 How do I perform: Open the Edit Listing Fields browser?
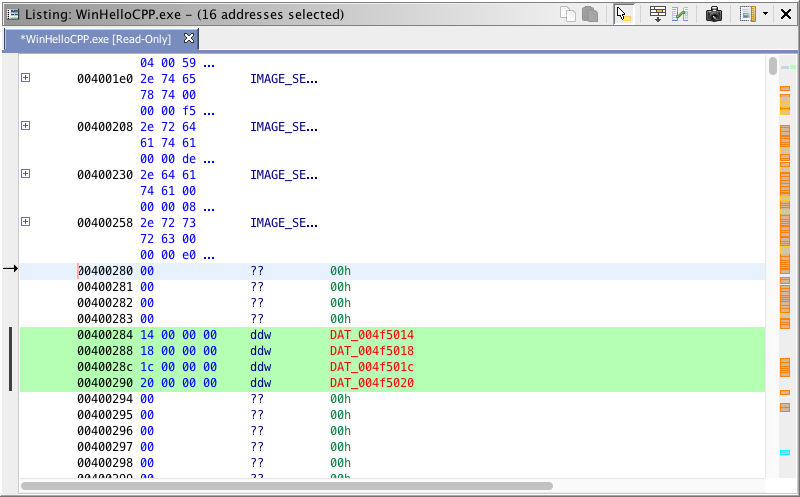(x=657, y=14)
